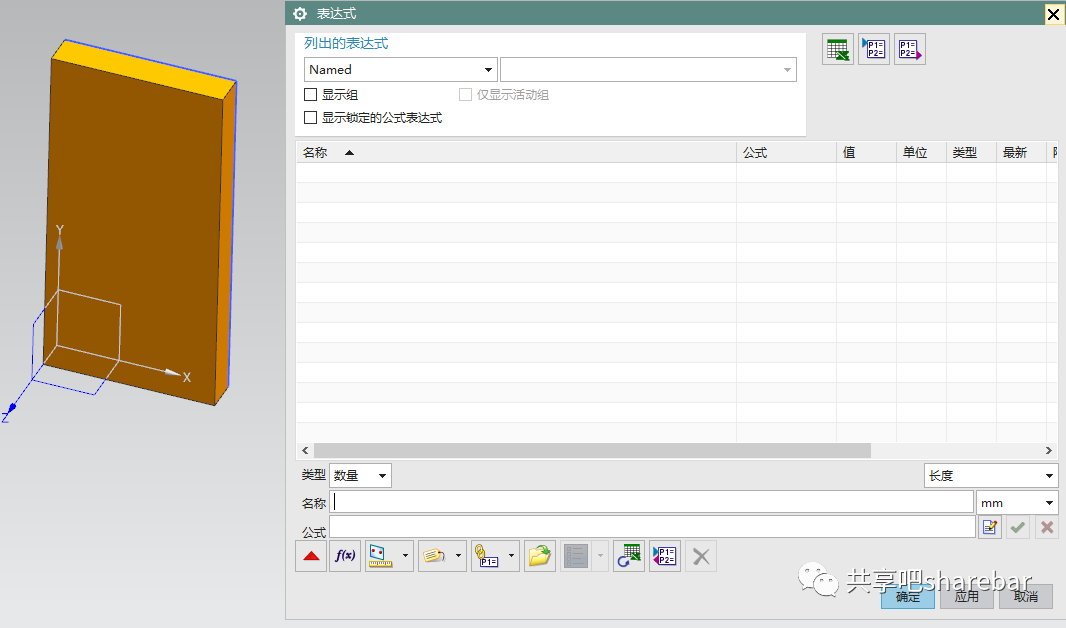This screenshot has width=1066, height=628.
Task: Click the 最新 column header
Action: coord(1021,152)
